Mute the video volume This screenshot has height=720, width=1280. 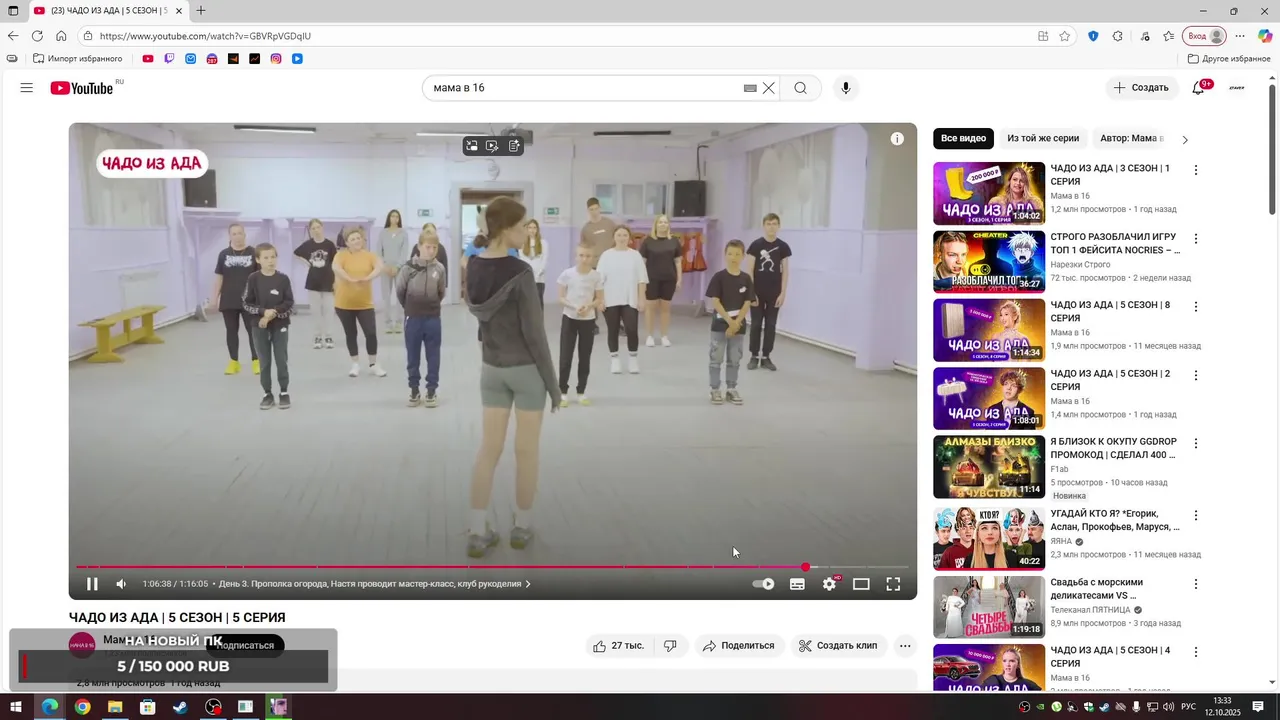121,584
